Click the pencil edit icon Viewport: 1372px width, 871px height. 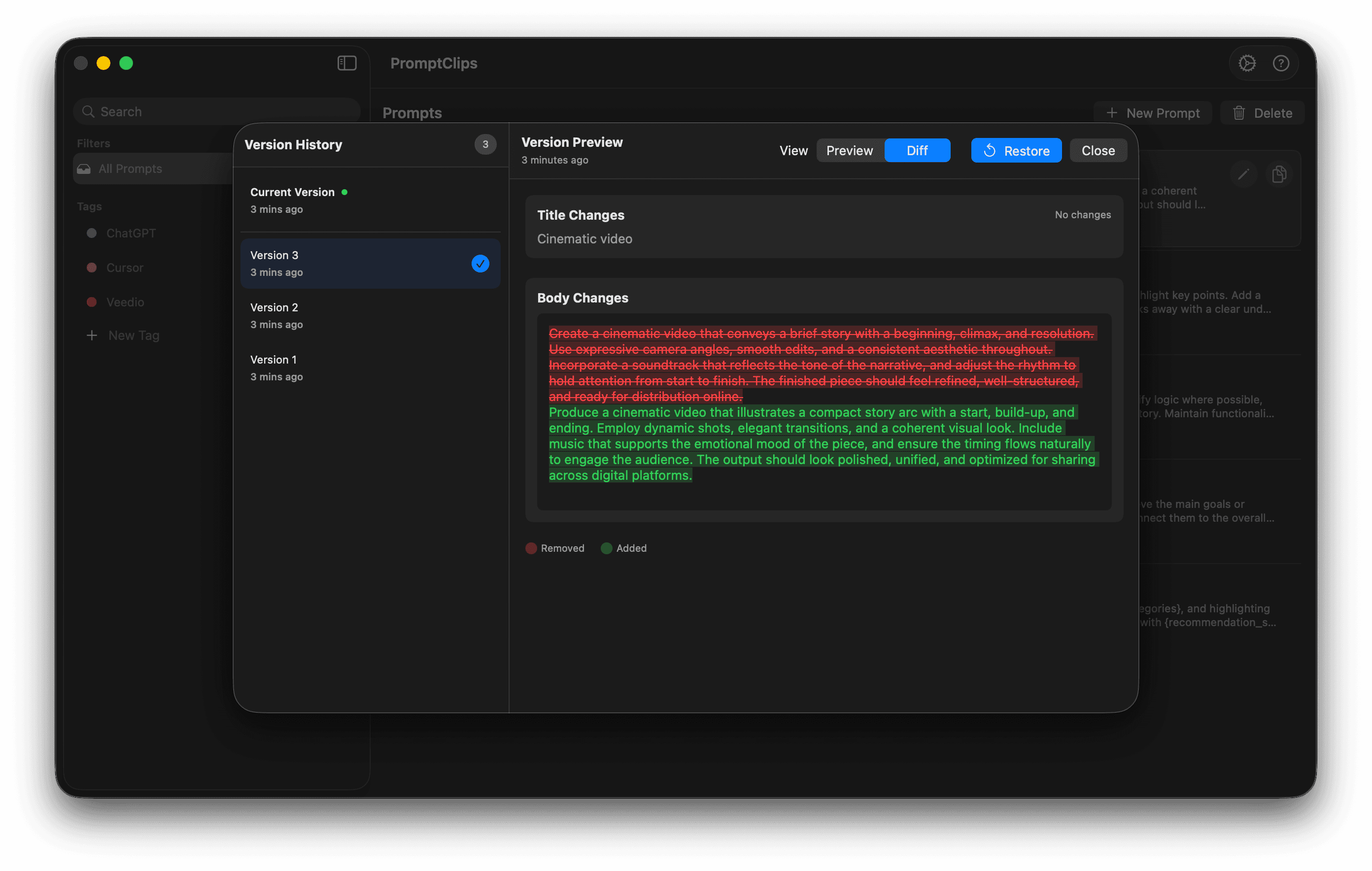1243,174
